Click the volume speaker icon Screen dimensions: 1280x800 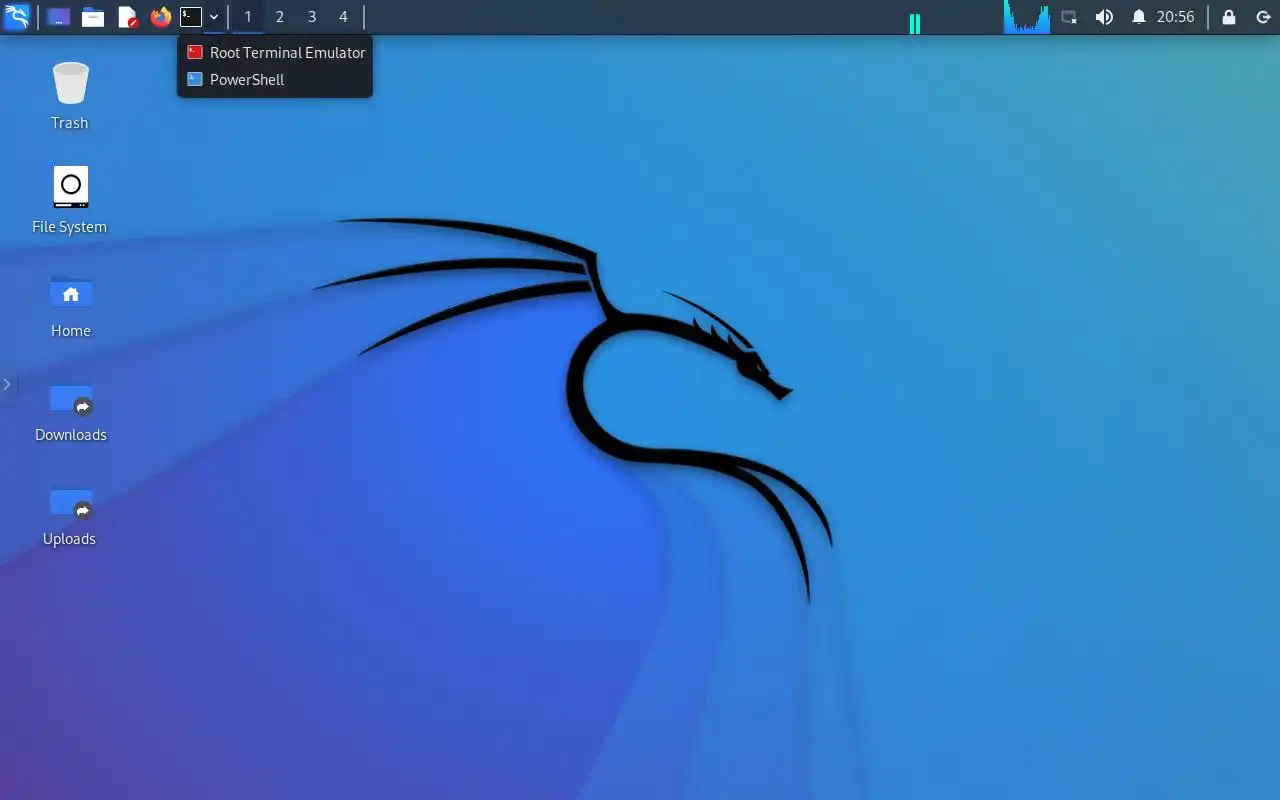1104,17
